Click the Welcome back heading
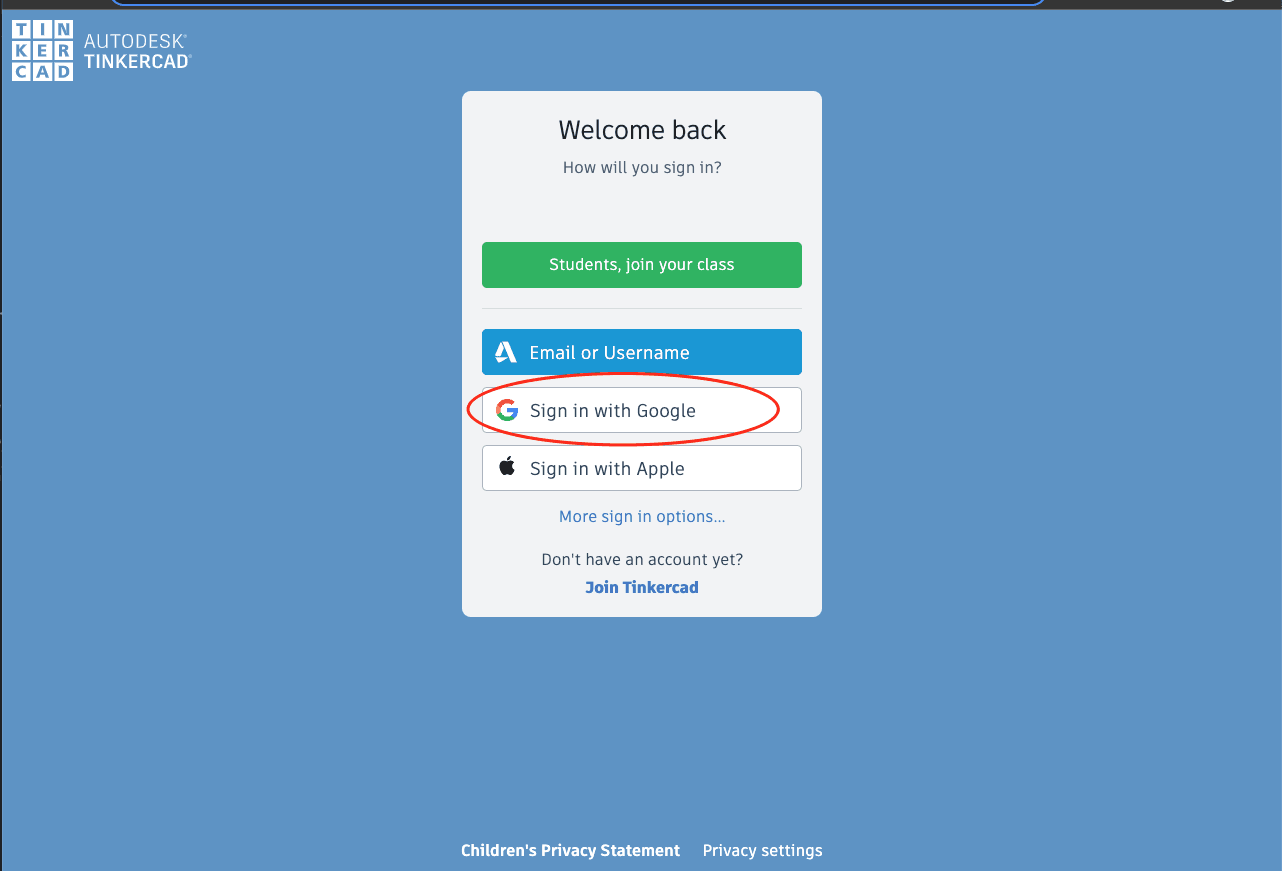The image size is (1282, 871). coord(642,130)
